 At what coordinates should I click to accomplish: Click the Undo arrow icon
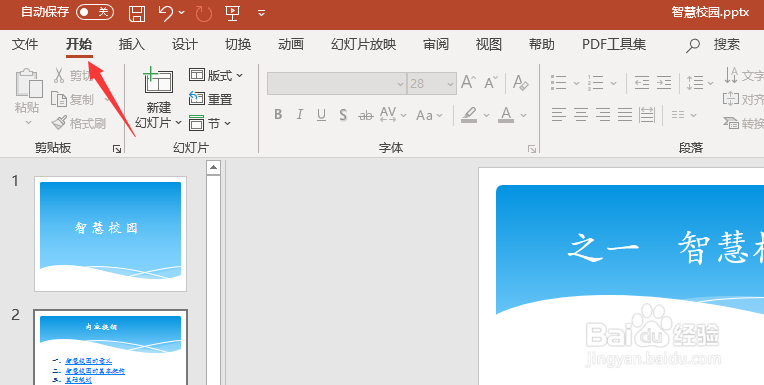tap(166, 13)
